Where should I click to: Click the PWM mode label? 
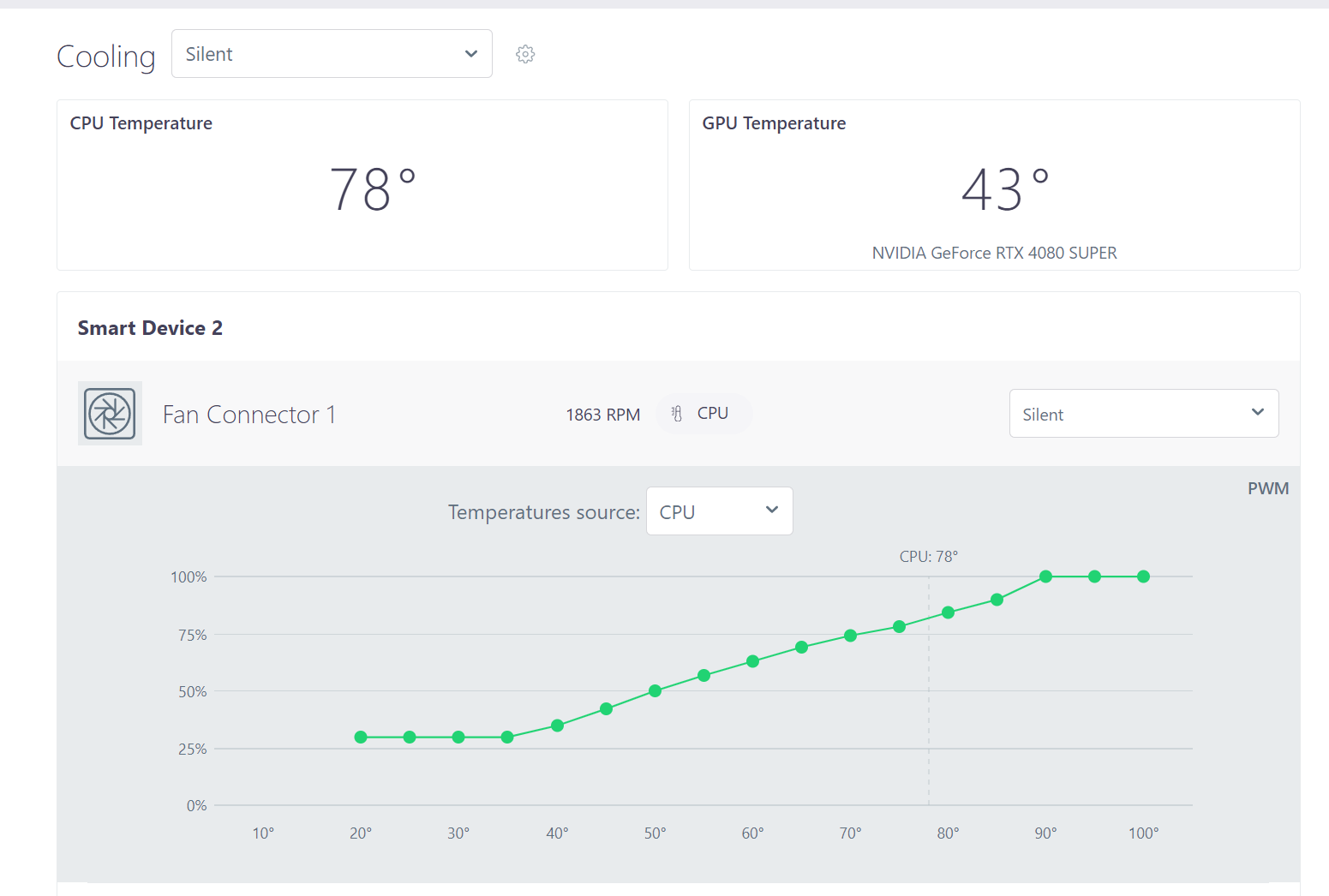click(x=1268, y=488)
